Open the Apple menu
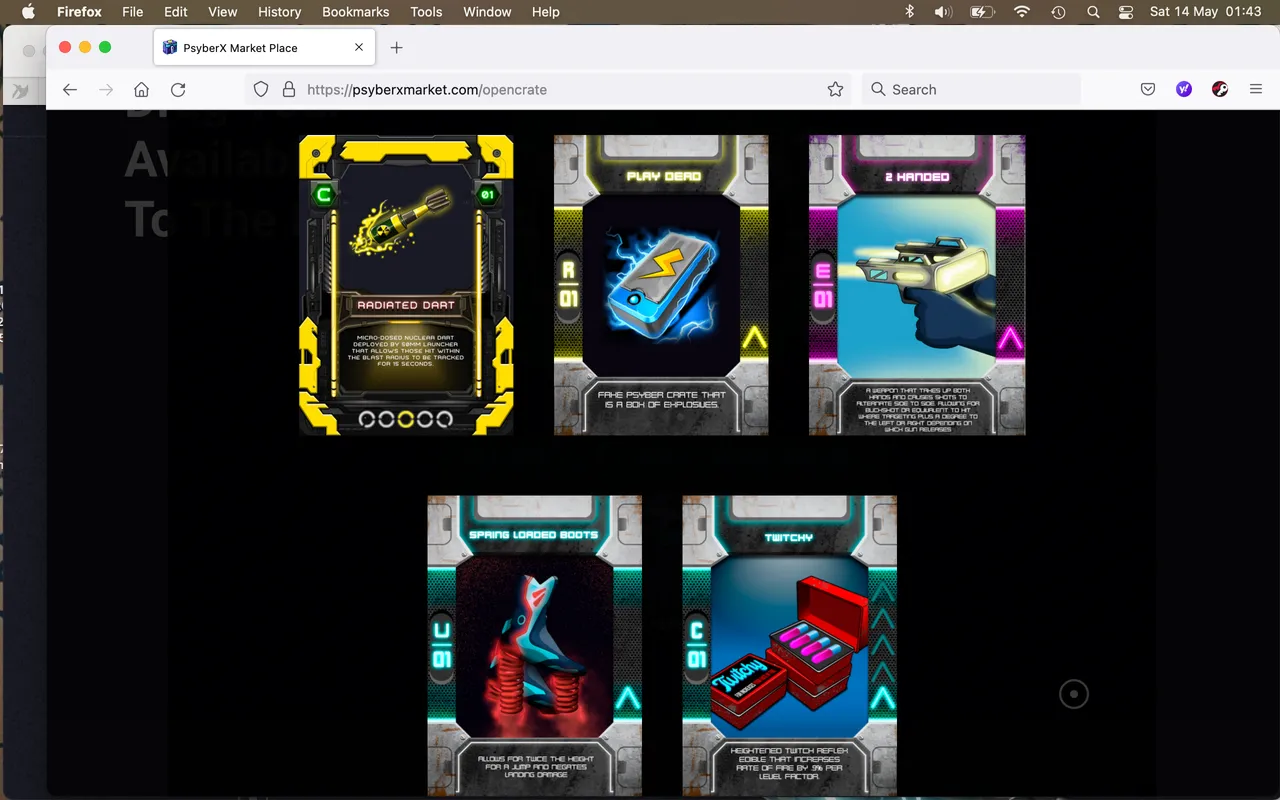 (28, 12)
